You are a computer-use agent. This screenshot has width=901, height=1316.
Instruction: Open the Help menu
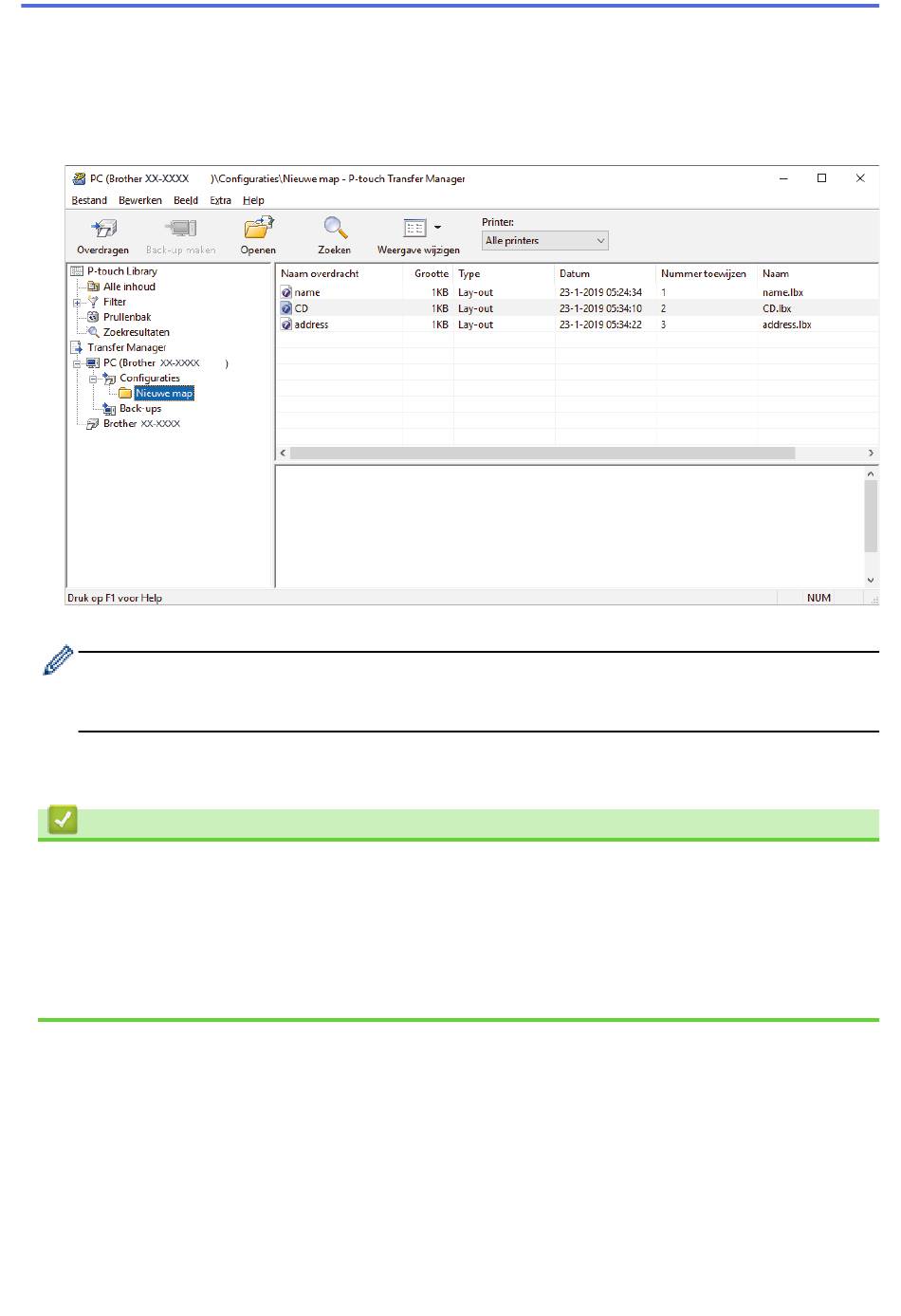pyautogui.click(x=253, y=200)
